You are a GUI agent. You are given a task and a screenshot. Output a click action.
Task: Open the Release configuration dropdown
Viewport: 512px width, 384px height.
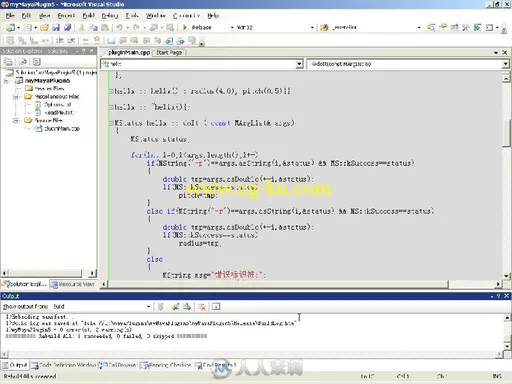232,27
